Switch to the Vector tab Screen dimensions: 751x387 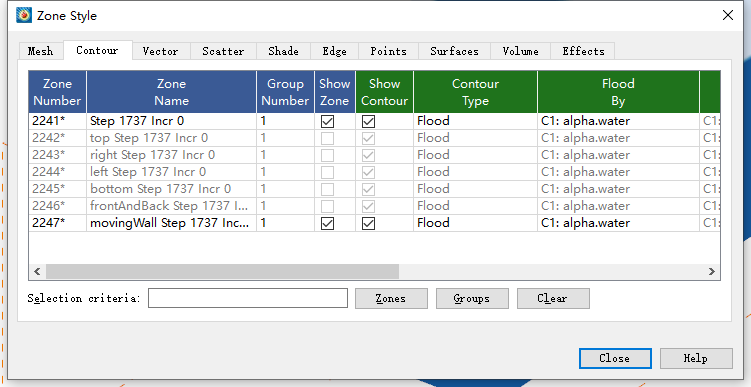(161, 51)
